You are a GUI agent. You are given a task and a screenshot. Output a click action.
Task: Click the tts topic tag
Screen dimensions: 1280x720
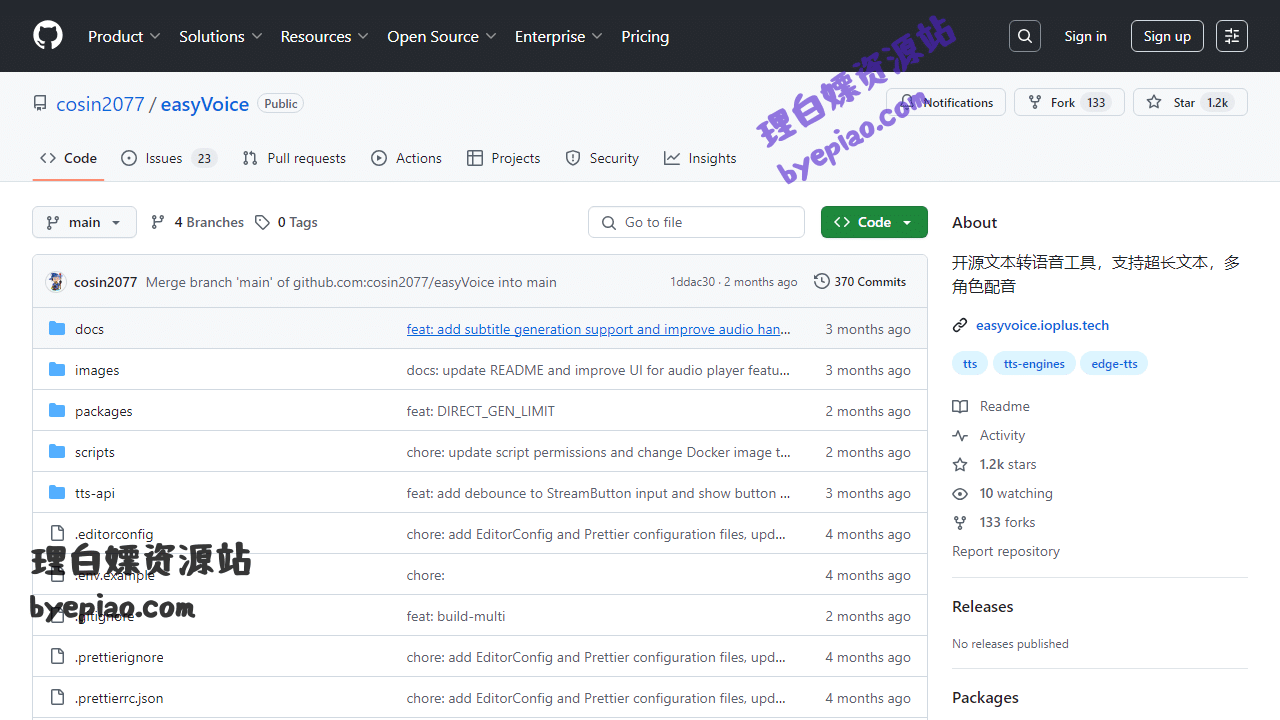(x=970, y=363)
